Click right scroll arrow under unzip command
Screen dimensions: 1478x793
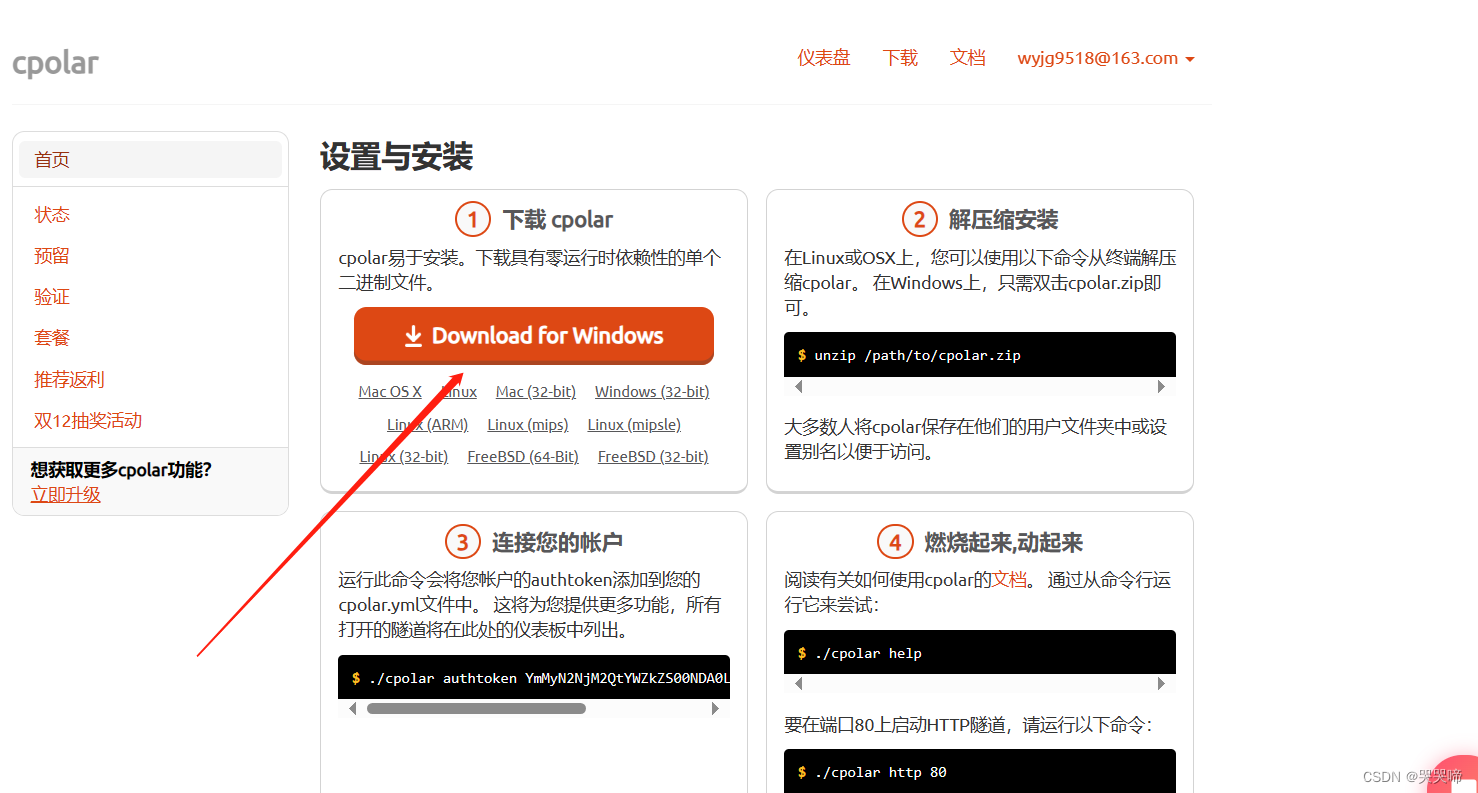pos(1161,386)
